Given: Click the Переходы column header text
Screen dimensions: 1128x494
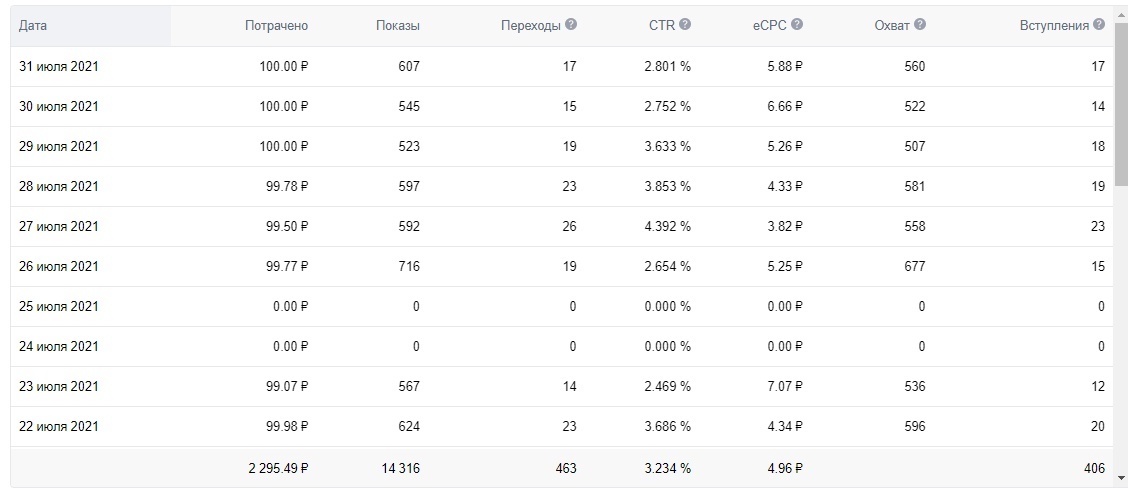Looking at the screenshot, I should [530, 26].
